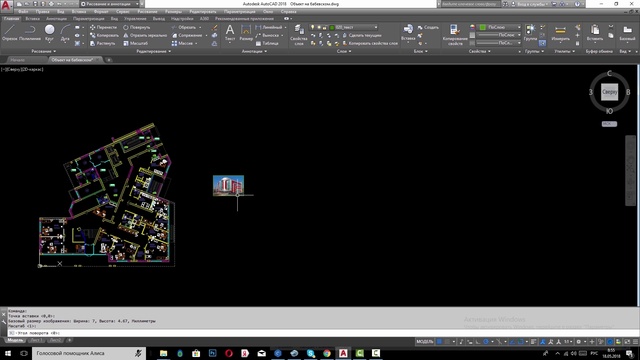Open the Размеры menu

pos(173,12)
